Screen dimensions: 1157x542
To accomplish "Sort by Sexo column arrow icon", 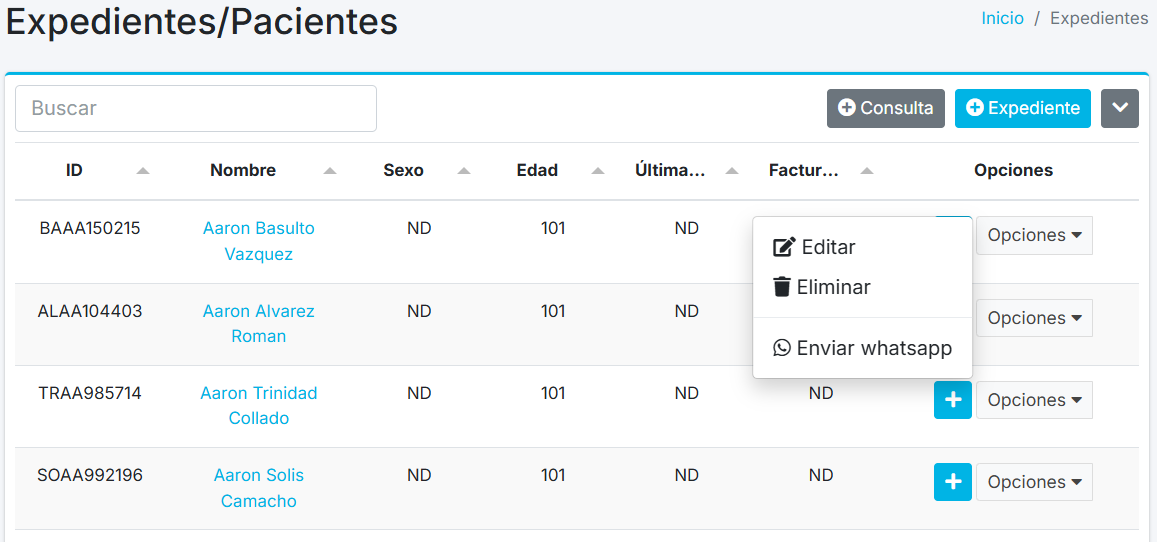I will coord(464,171).
